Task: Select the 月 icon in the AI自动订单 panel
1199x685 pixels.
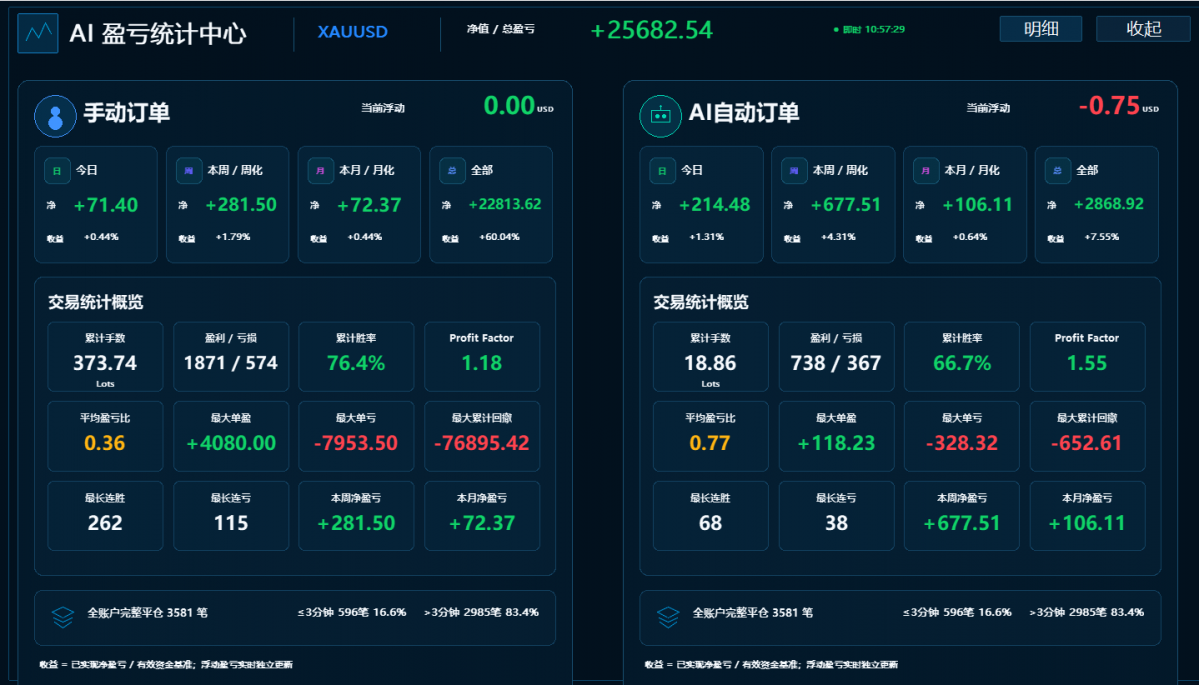Action: pyautogui.click(x=926, y=170)
